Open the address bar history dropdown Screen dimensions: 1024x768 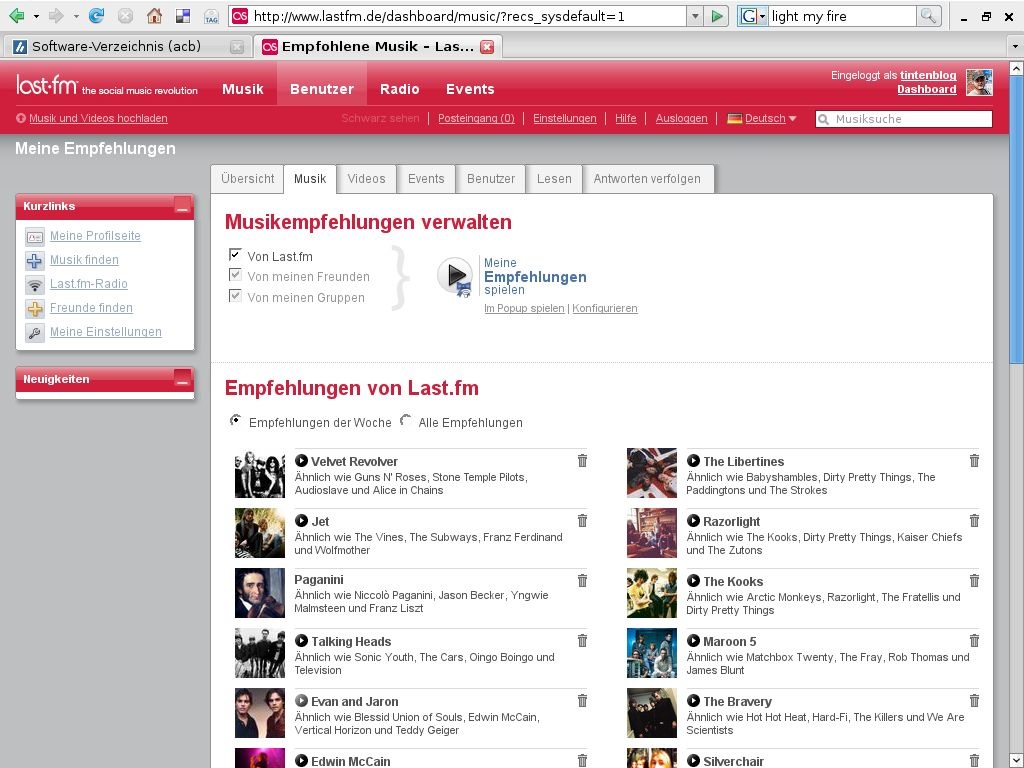tap(695, 16)
